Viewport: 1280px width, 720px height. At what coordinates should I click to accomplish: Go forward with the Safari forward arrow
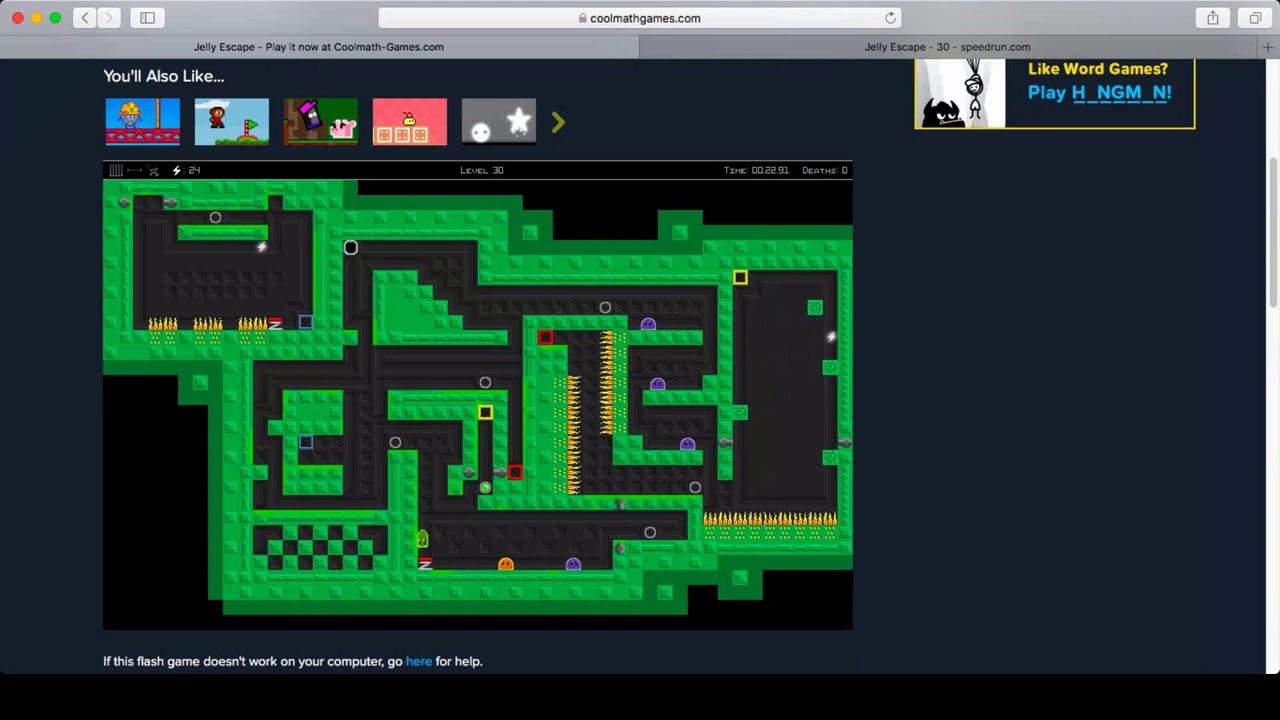tap(109, 18)
